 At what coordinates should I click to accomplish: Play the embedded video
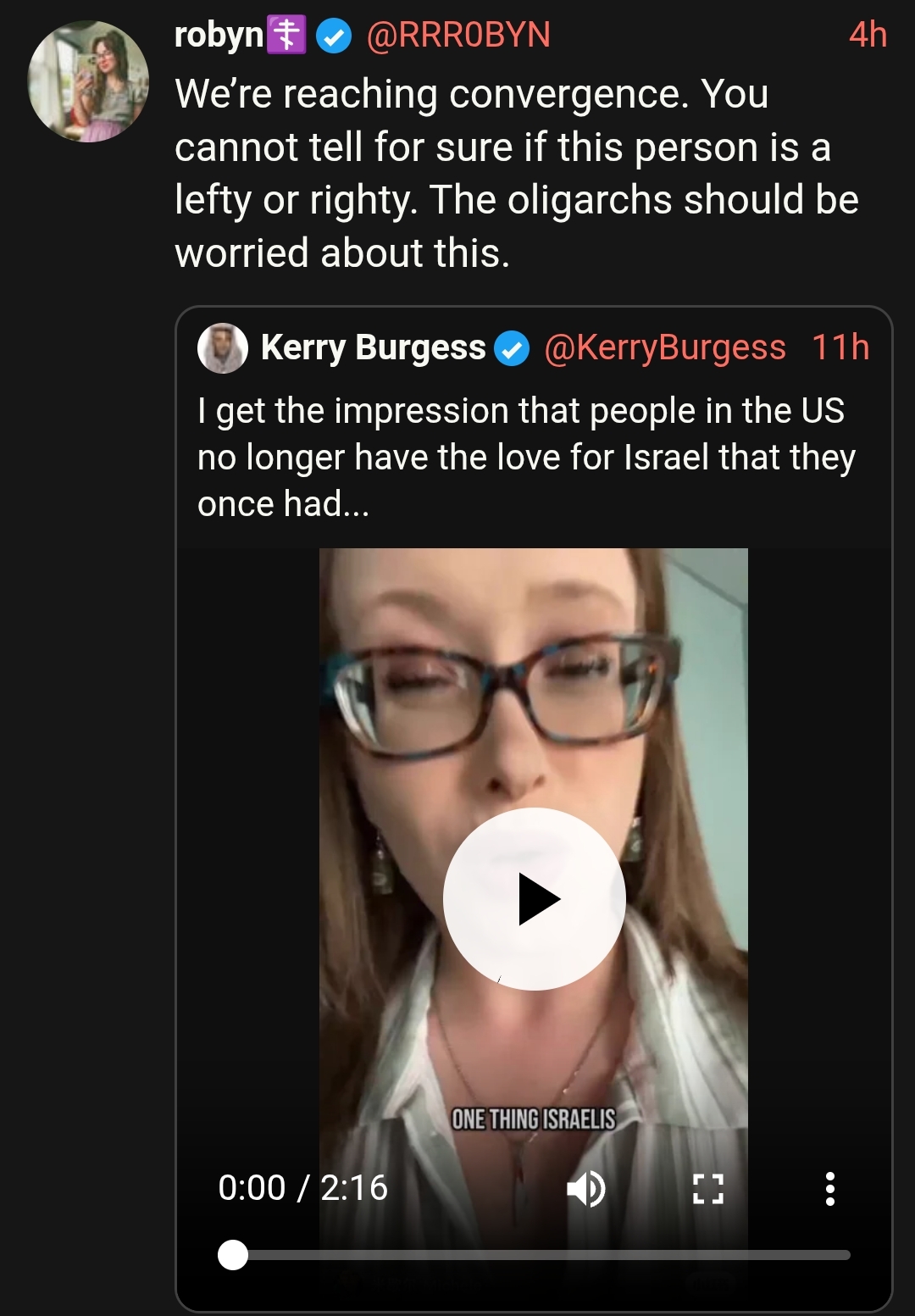point(534,899)
